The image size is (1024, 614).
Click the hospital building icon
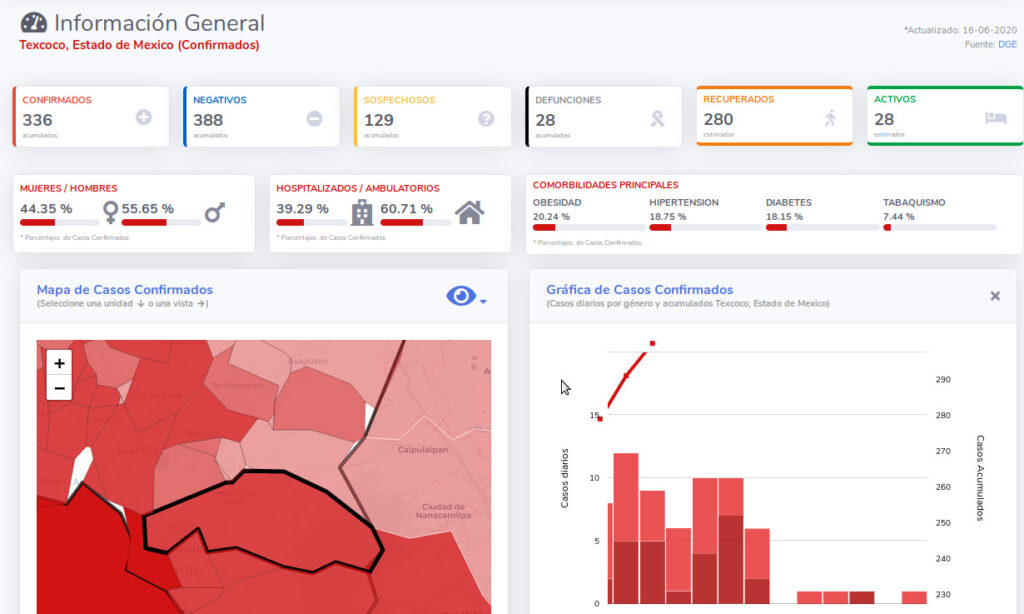coord(362,211)
